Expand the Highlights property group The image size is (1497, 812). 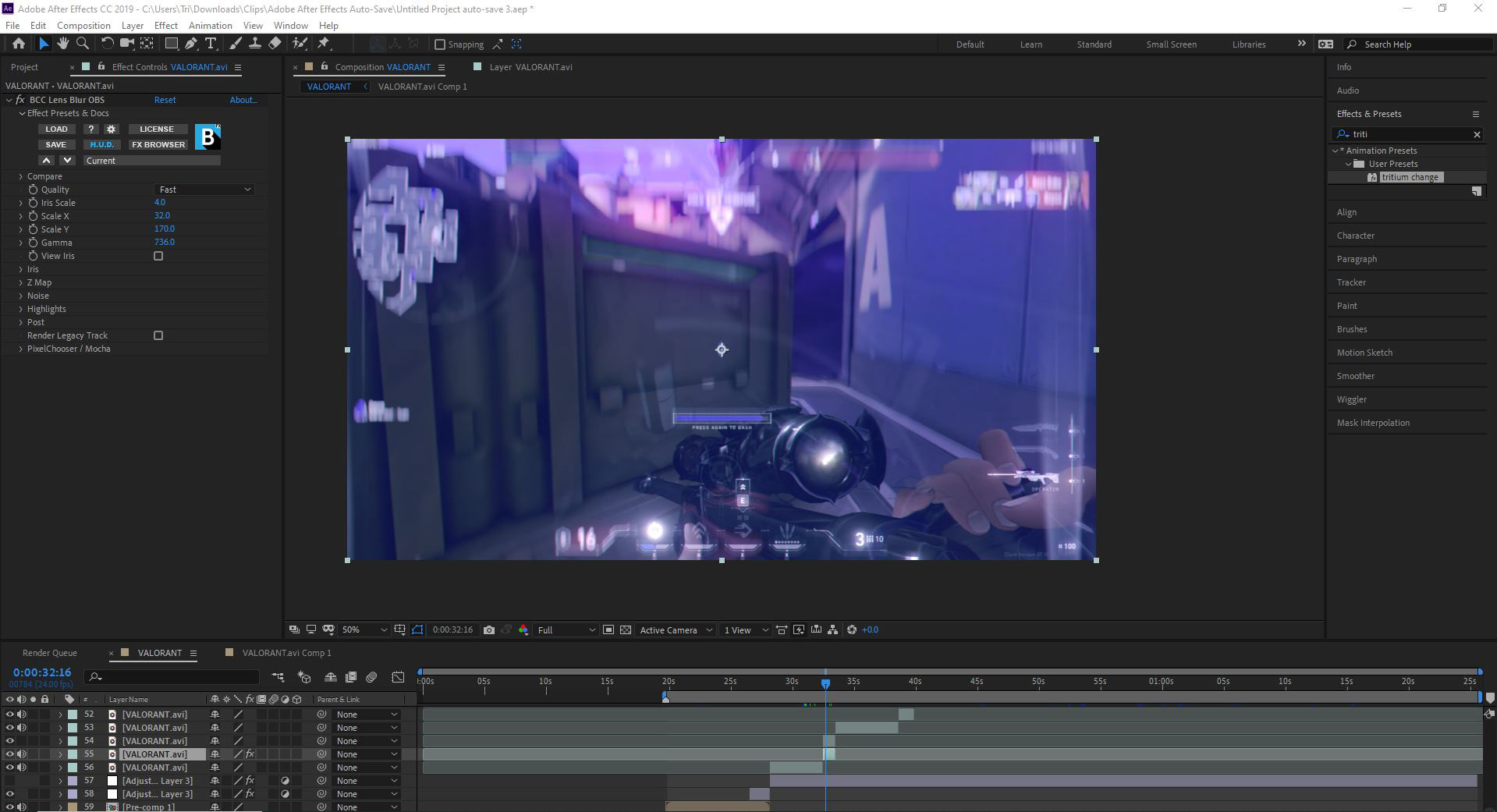[x=21, y=309]
